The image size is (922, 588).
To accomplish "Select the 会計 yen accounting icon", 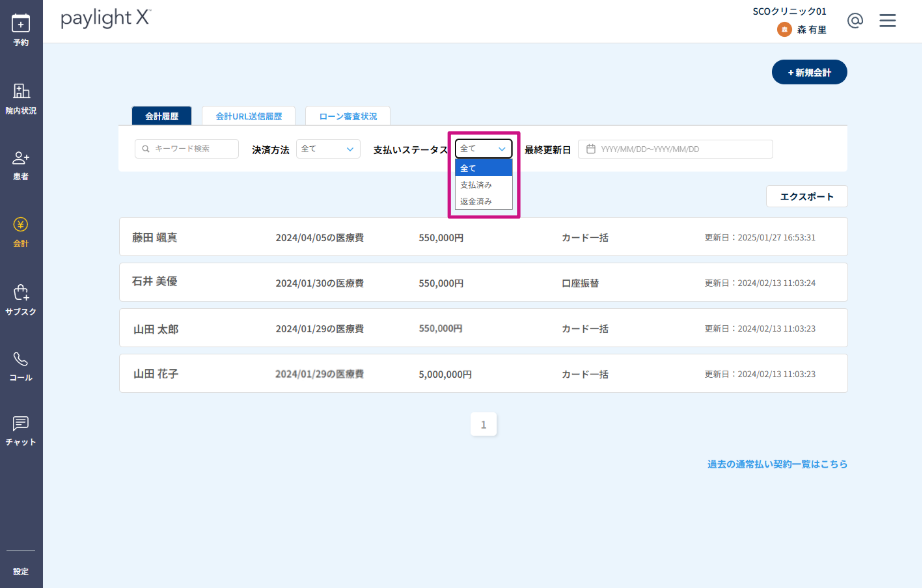I will tap(21, 232).
